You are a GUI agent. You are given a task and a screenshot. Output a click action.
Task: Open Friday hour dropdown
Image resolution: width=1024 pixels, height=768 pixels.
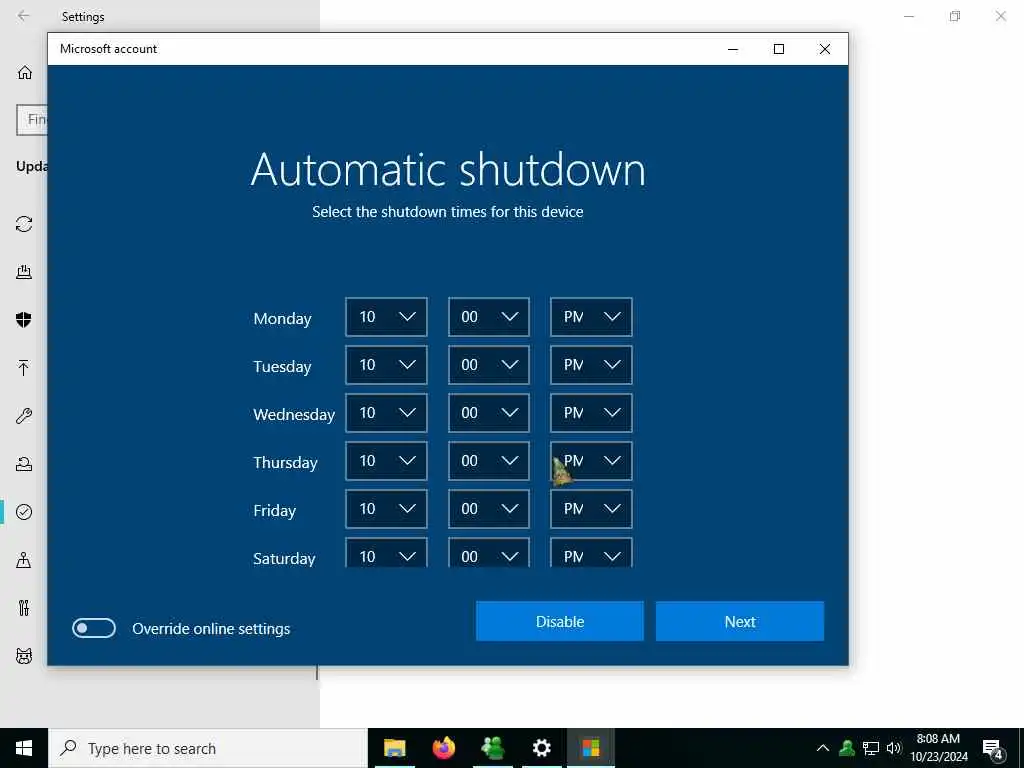click(387, 509)
